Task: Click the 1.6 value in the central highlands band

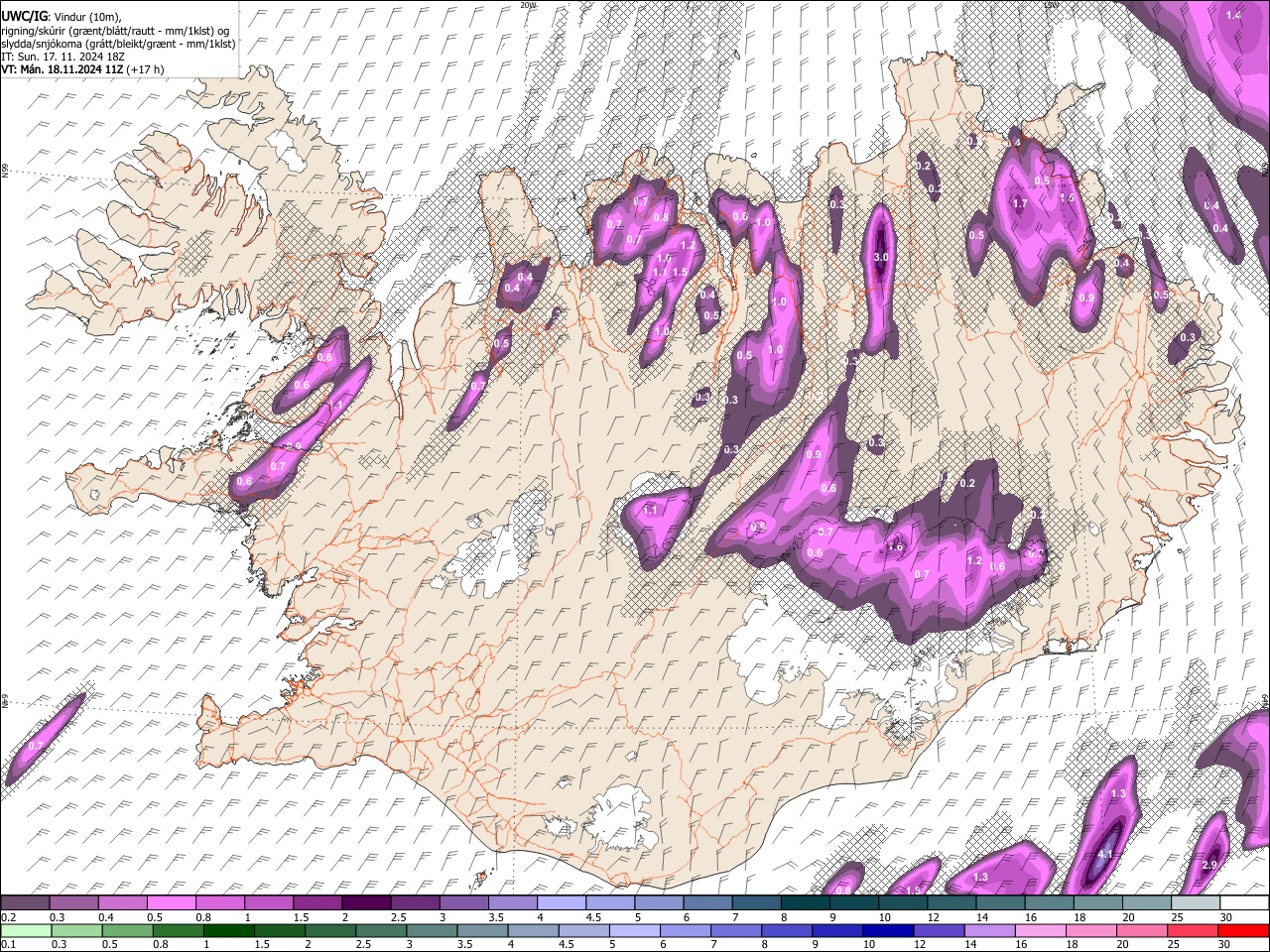Action: tap(895, 546)
